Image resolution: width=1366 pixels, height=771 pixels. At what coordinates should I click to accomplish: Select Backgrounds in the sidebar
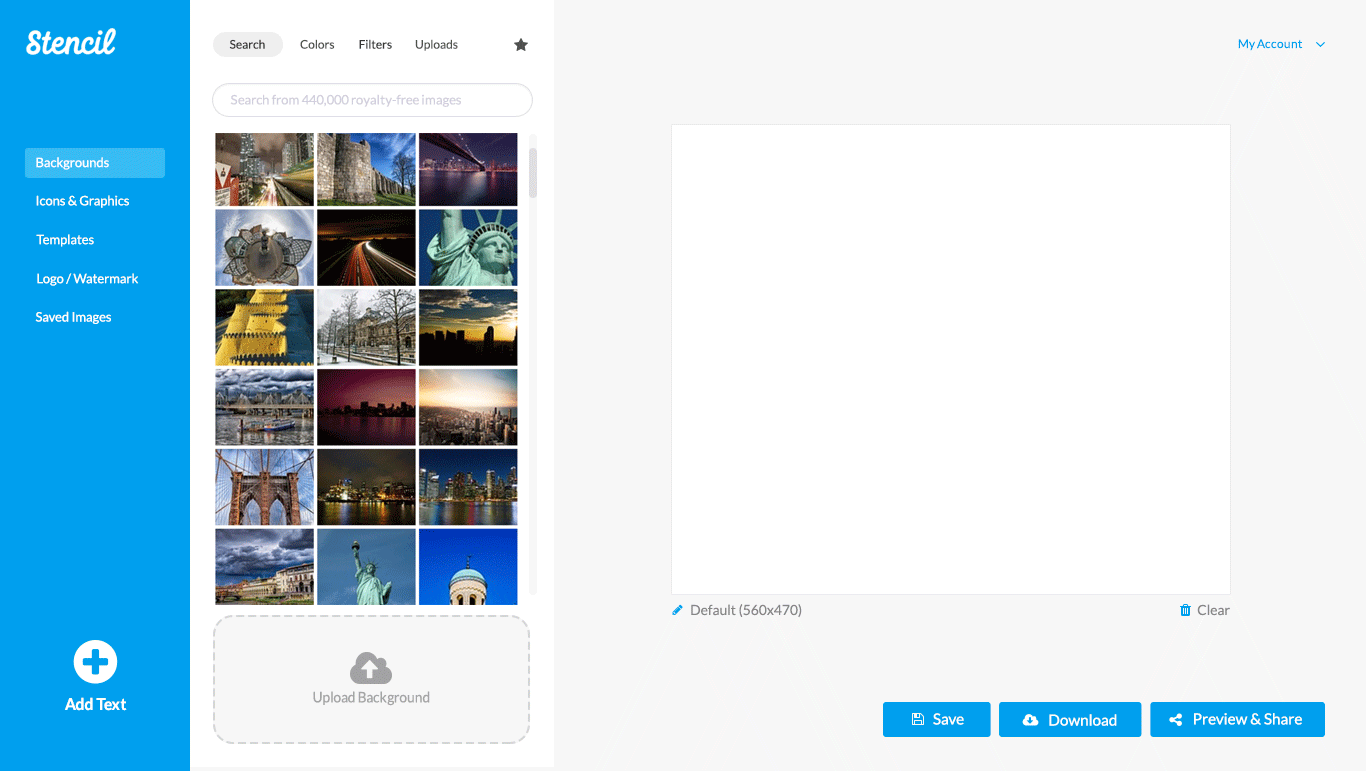click(95, 163)
